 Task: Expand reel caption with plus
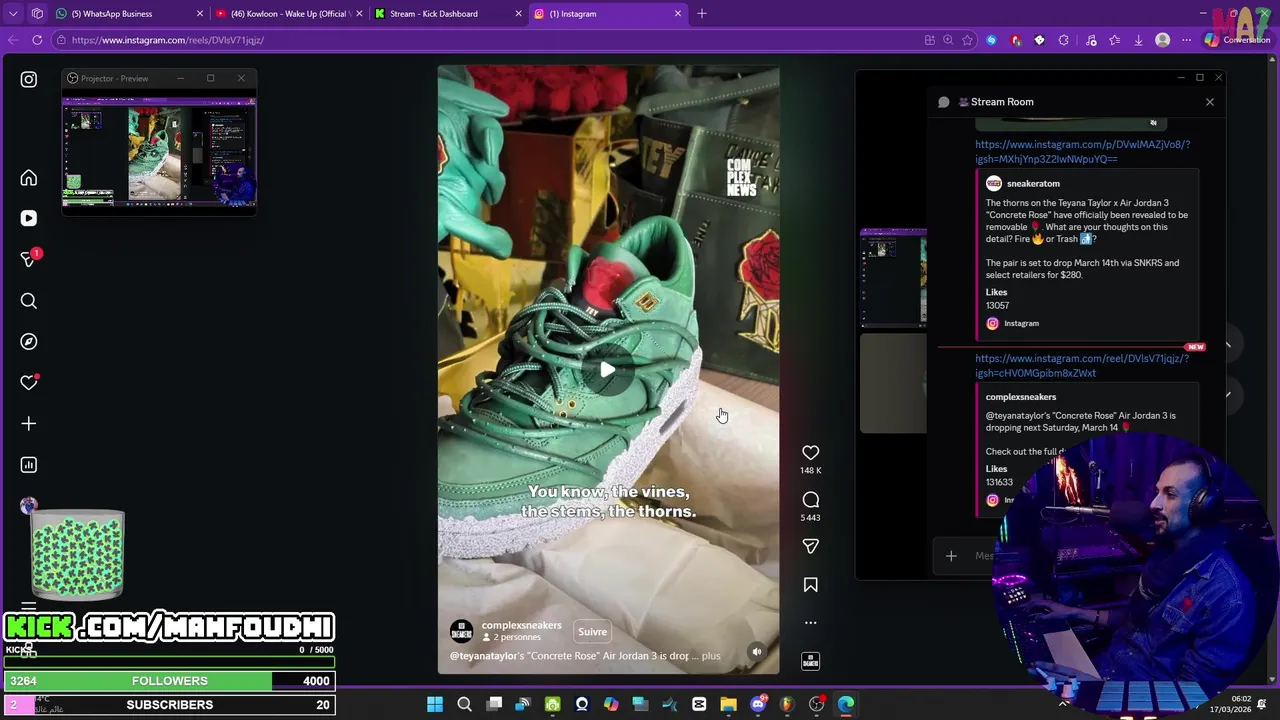pyautogui.click(x=710, y=656)
